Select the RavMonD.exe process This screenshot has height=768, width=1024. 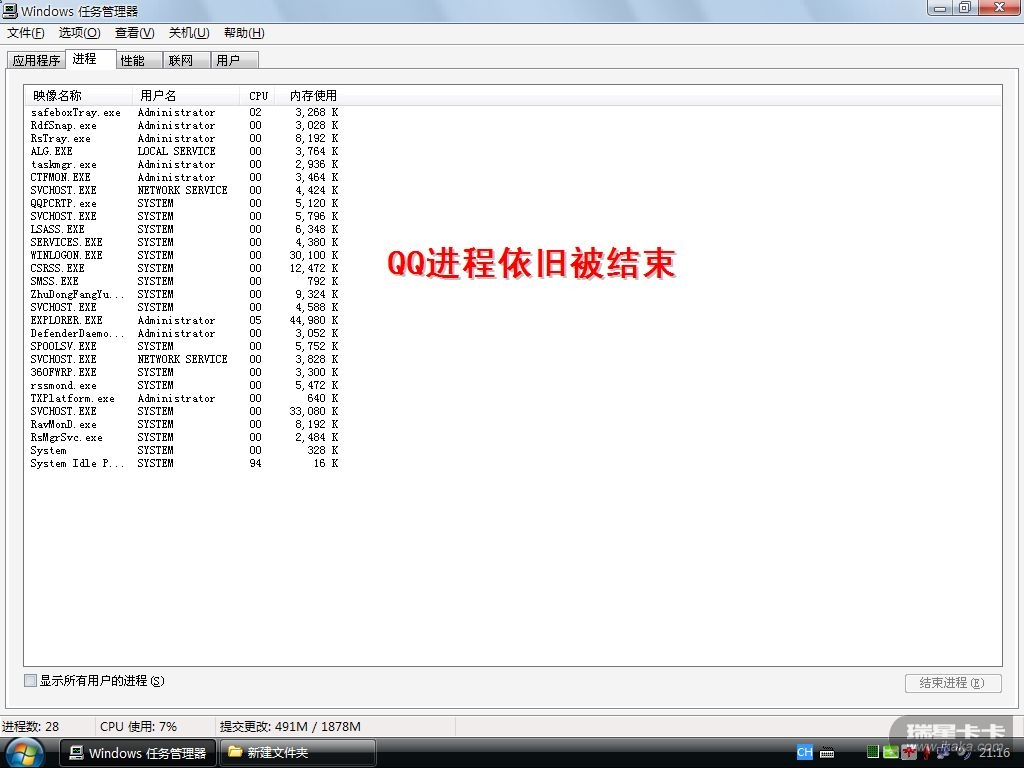(184, 424)
